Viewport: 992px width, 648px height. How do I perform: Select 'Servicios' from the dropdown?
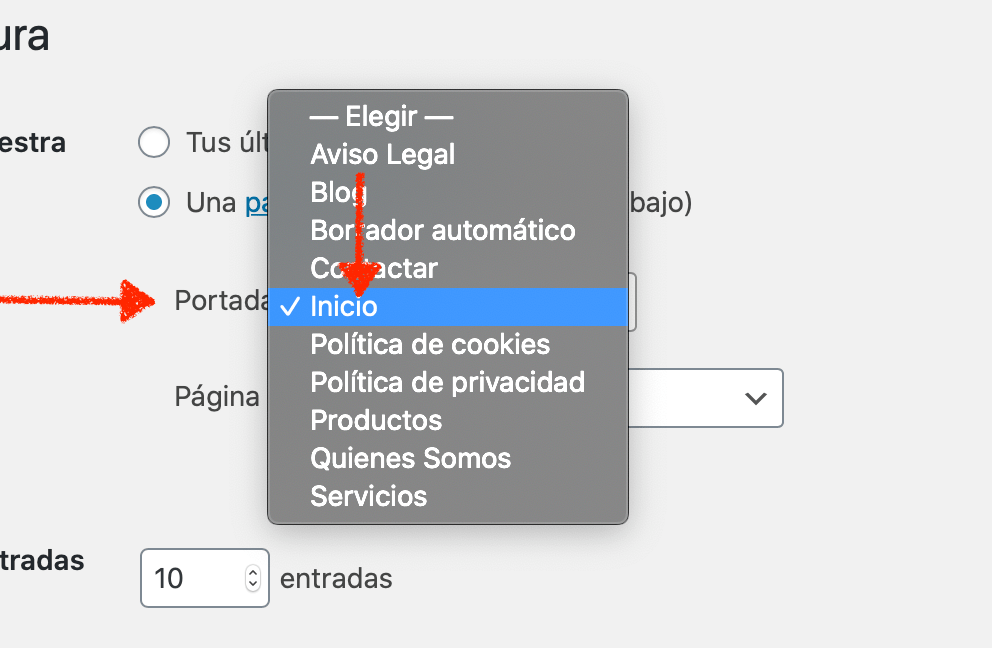point(448,497)
